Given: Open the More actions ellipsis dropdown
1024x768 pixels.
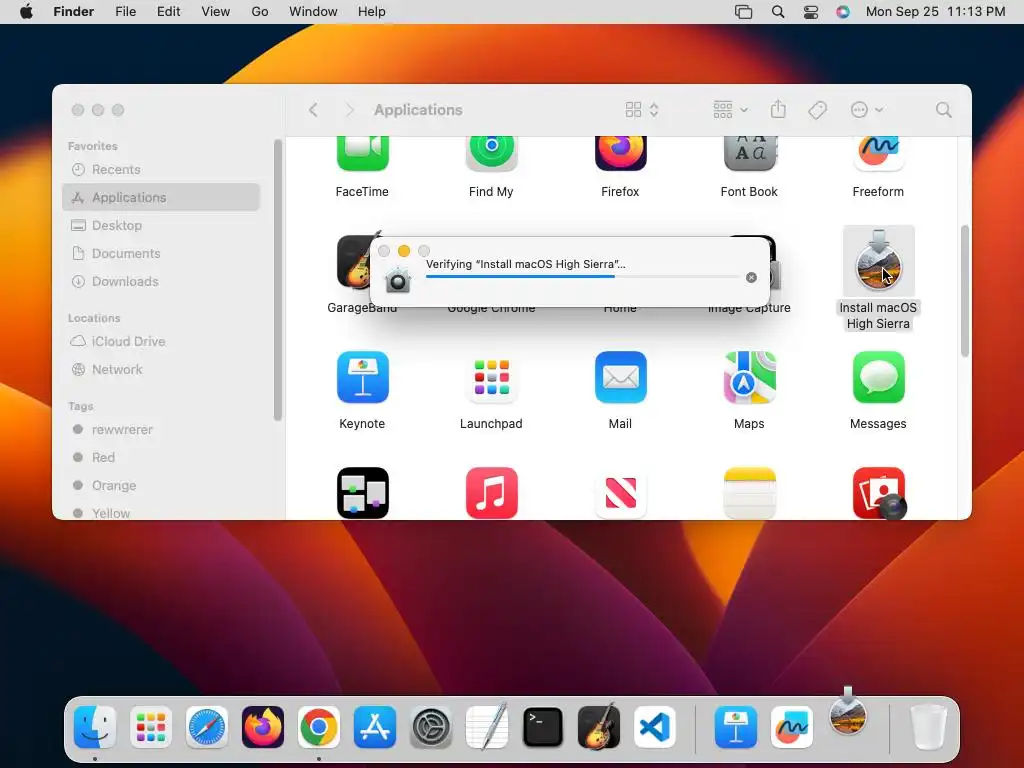Looking at the screenshot, I should (x=867, y=110).
